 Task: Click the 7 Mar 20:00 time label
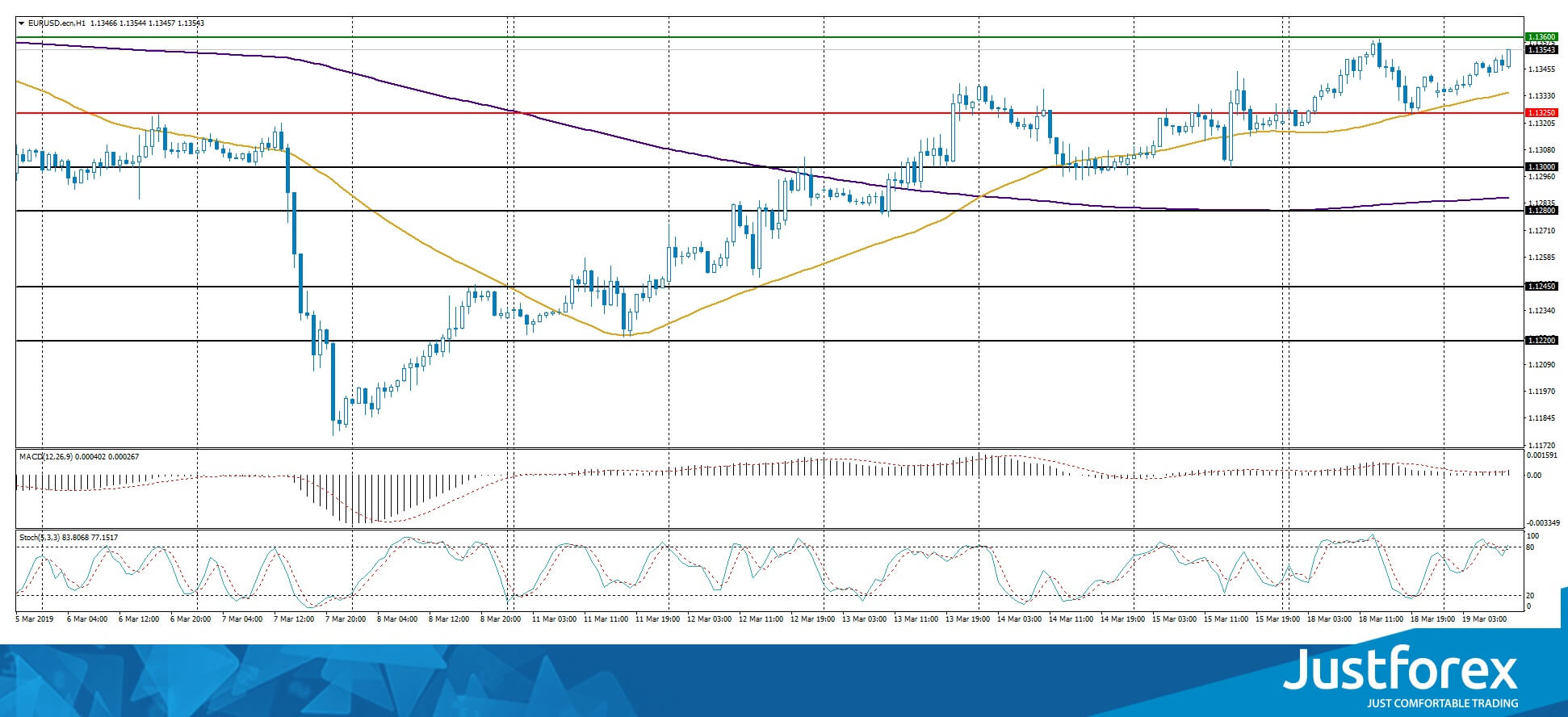(x=346, y=619)
